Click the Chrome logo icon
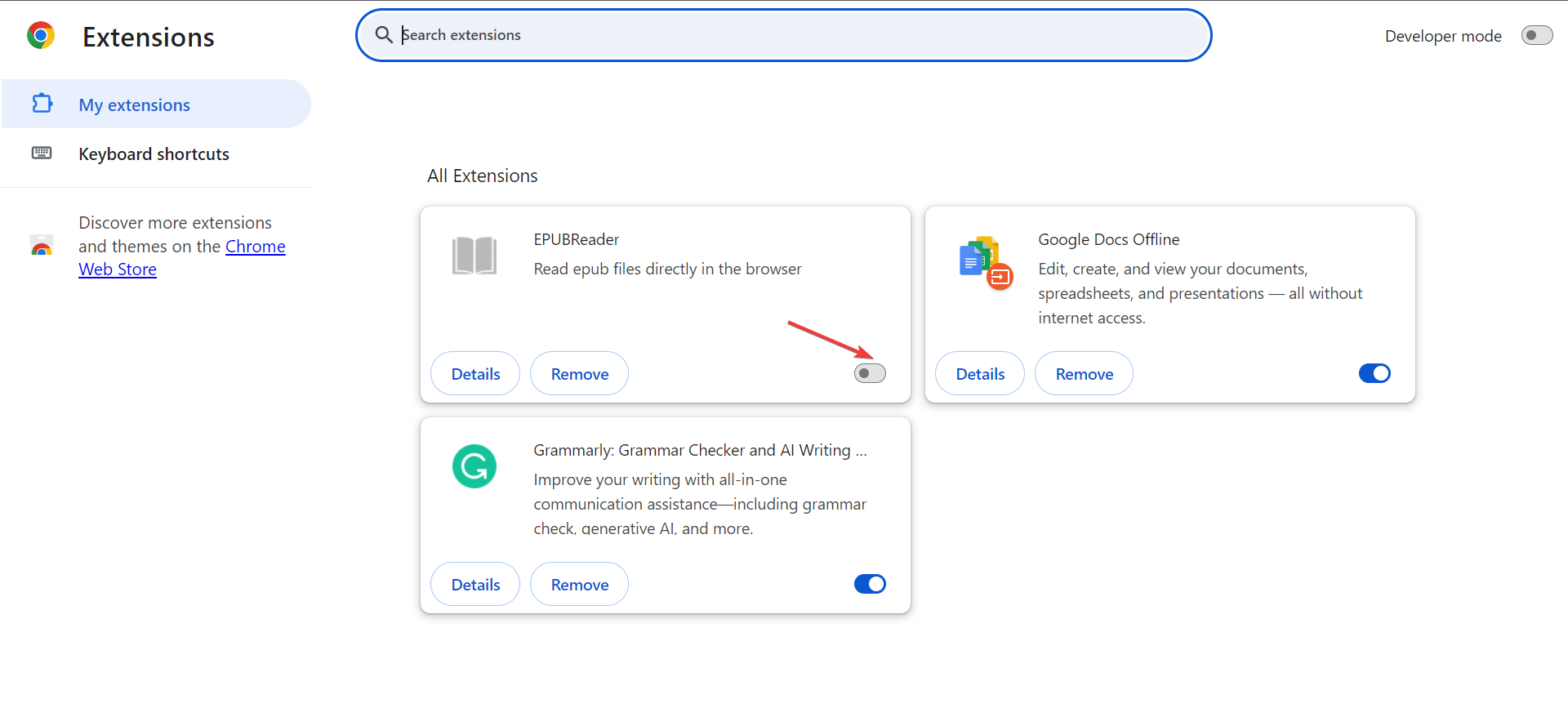This screenshot has height=717, width=1568. click(x=41, y=36)
